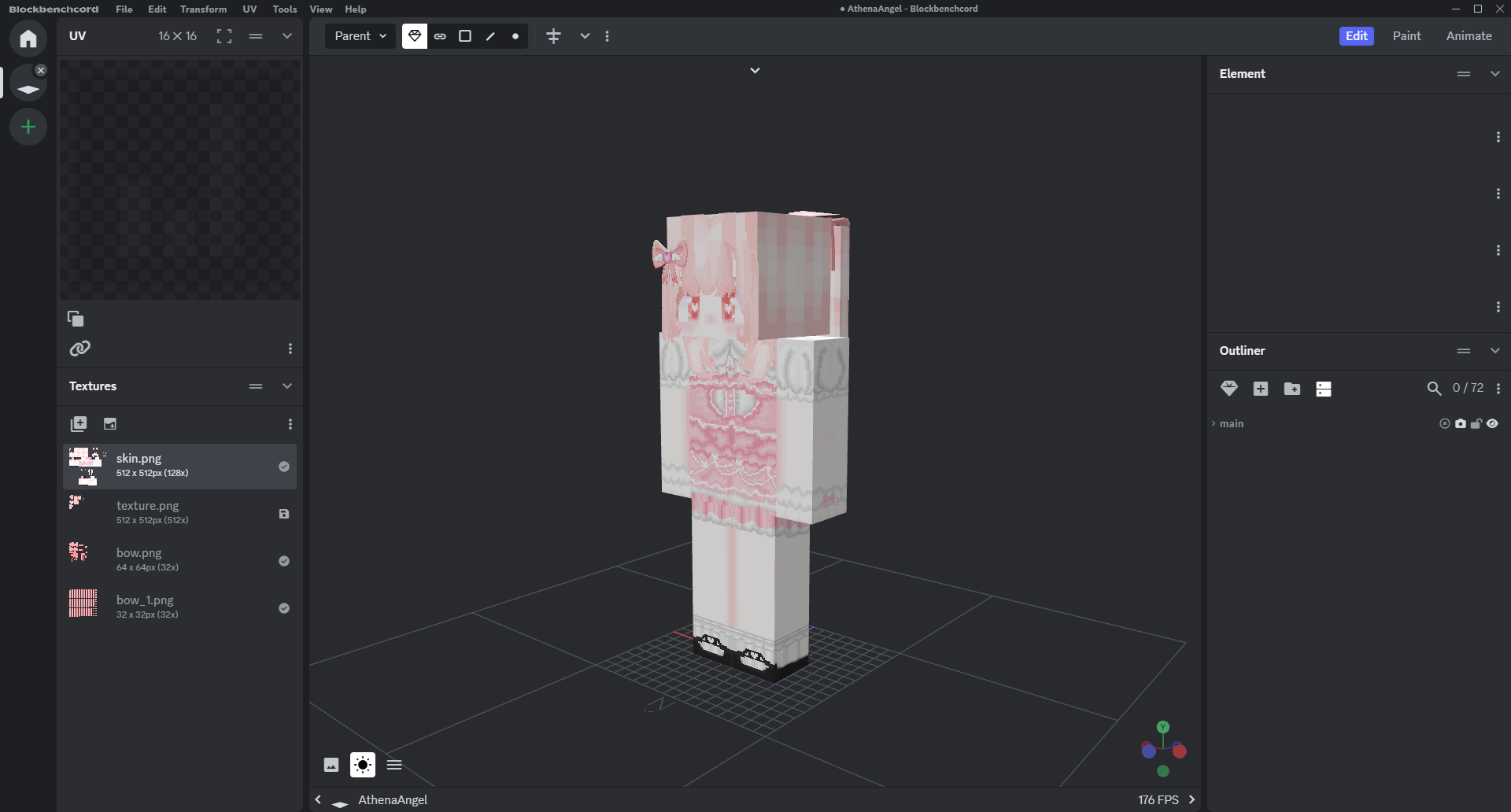Screen dimensions: 1511x812
Task: Toggle the lock icon on main group
Action: click(1476, 424)
